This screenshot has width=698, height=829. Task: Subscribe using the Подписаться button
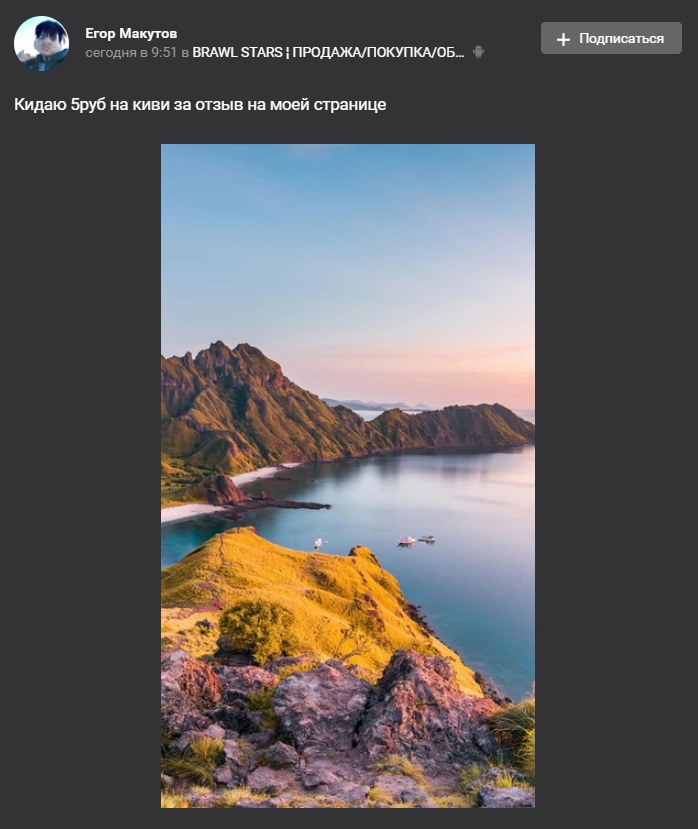pyautogui.click(x=611, y=38)
